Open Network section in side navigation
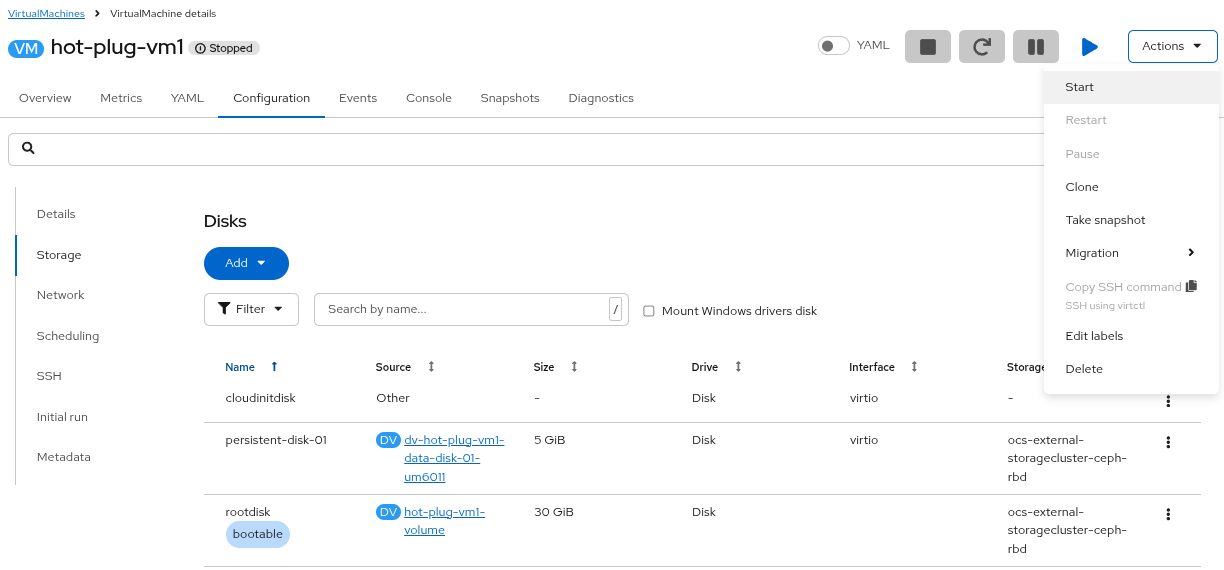The height and width of the screenshot is (570, 1224). [60, 295]
